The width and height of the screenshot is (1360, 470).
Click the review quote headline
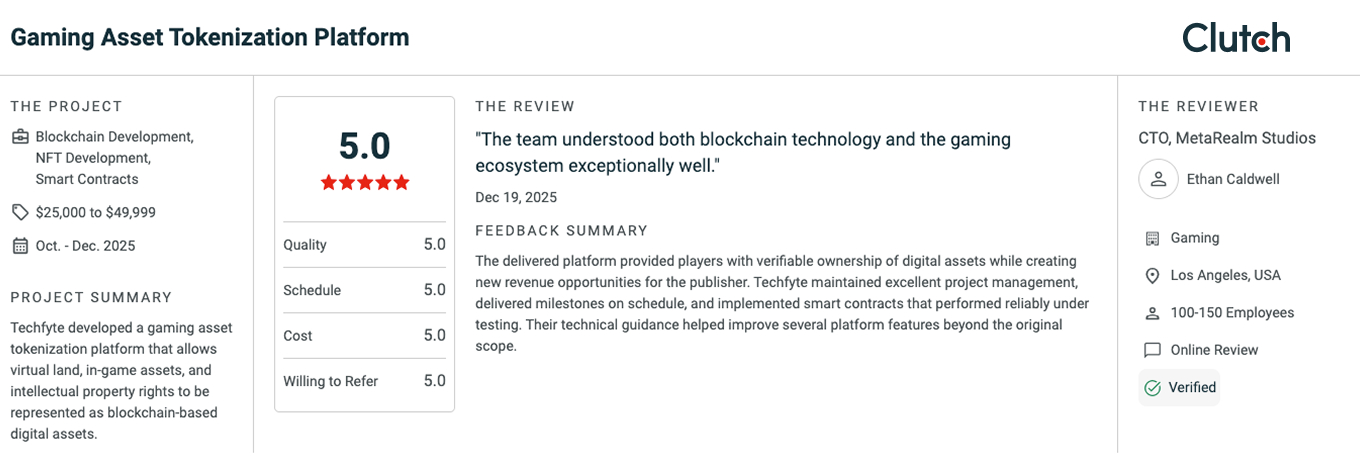coord(743,152)
